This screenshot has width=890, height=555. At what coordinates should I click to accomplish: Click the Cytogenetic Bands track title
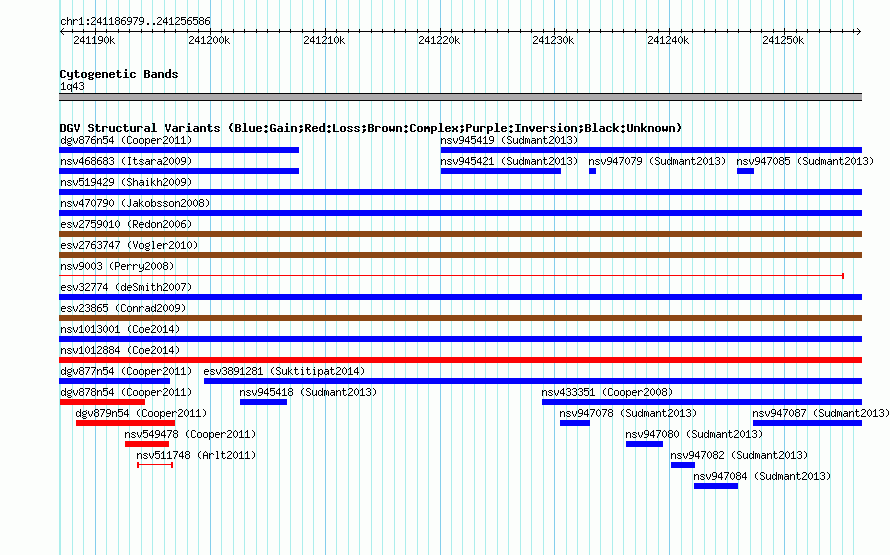(x=119, y=74)
